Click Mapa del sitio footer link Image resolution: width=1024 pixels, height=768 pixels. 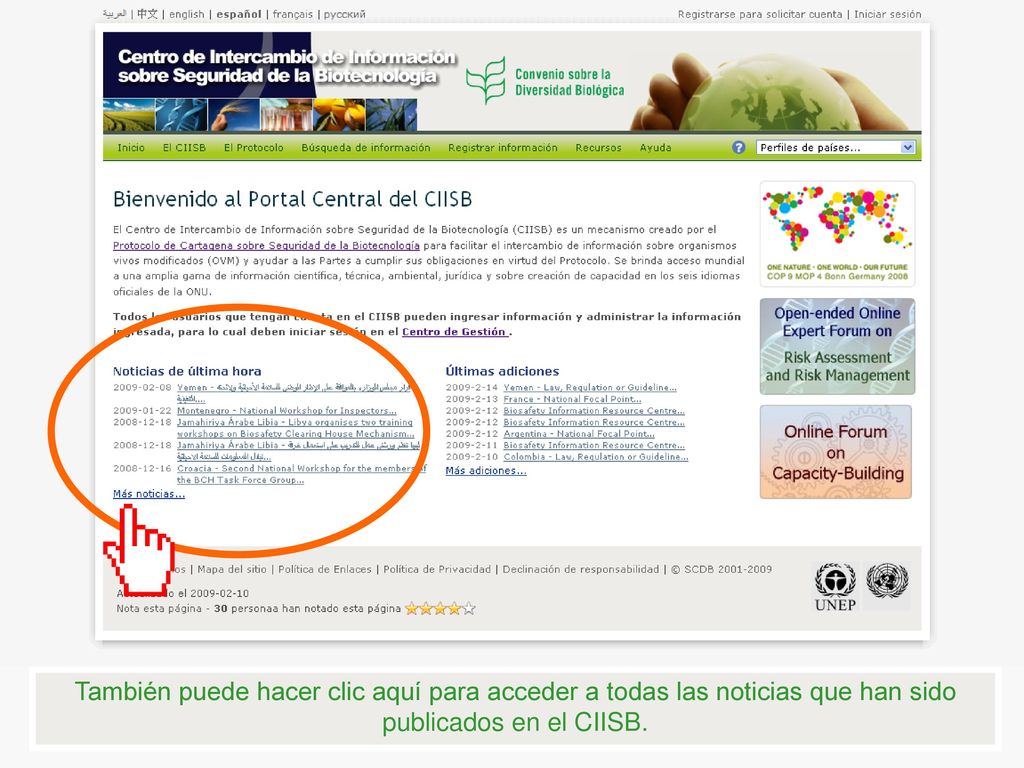click(x=232, y=569)
